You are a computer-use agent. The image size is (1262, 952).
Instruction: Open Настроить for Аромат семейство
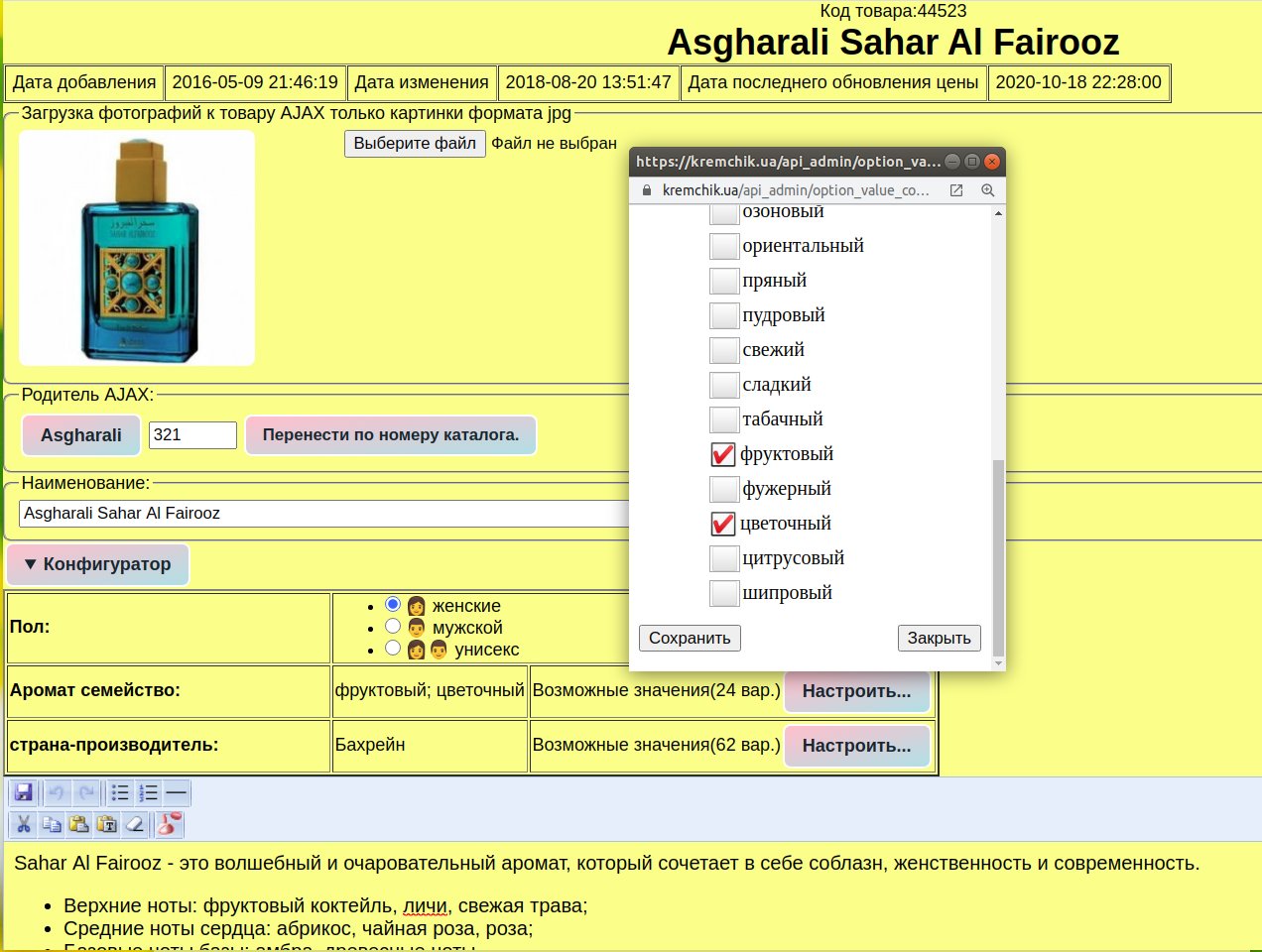coord(856,691)
